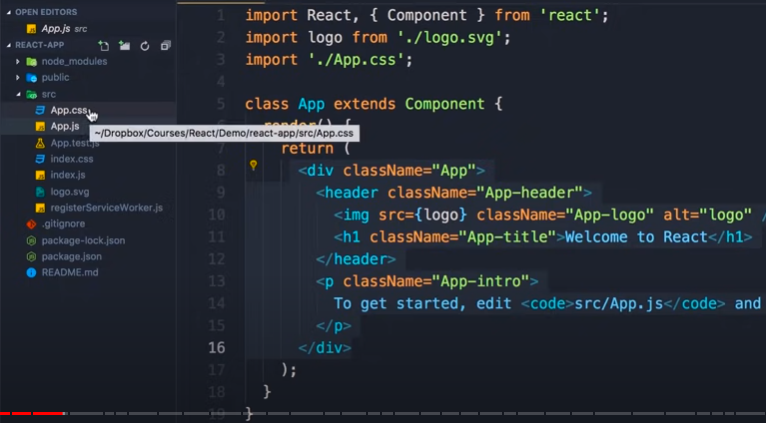This screenshot has width=766, height=423.
Task: Click src/App.js text inside code tag line 14
Action: pos(618,304)
